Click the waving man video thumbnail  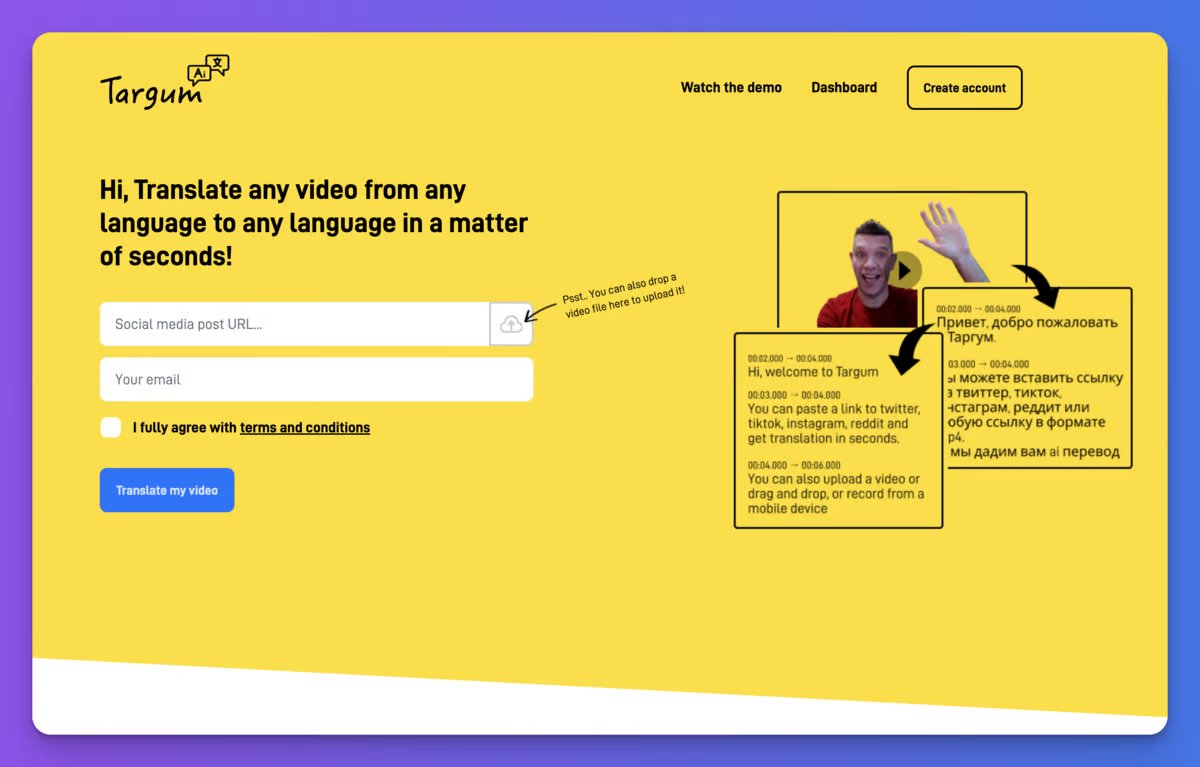(x=903, y=259)
